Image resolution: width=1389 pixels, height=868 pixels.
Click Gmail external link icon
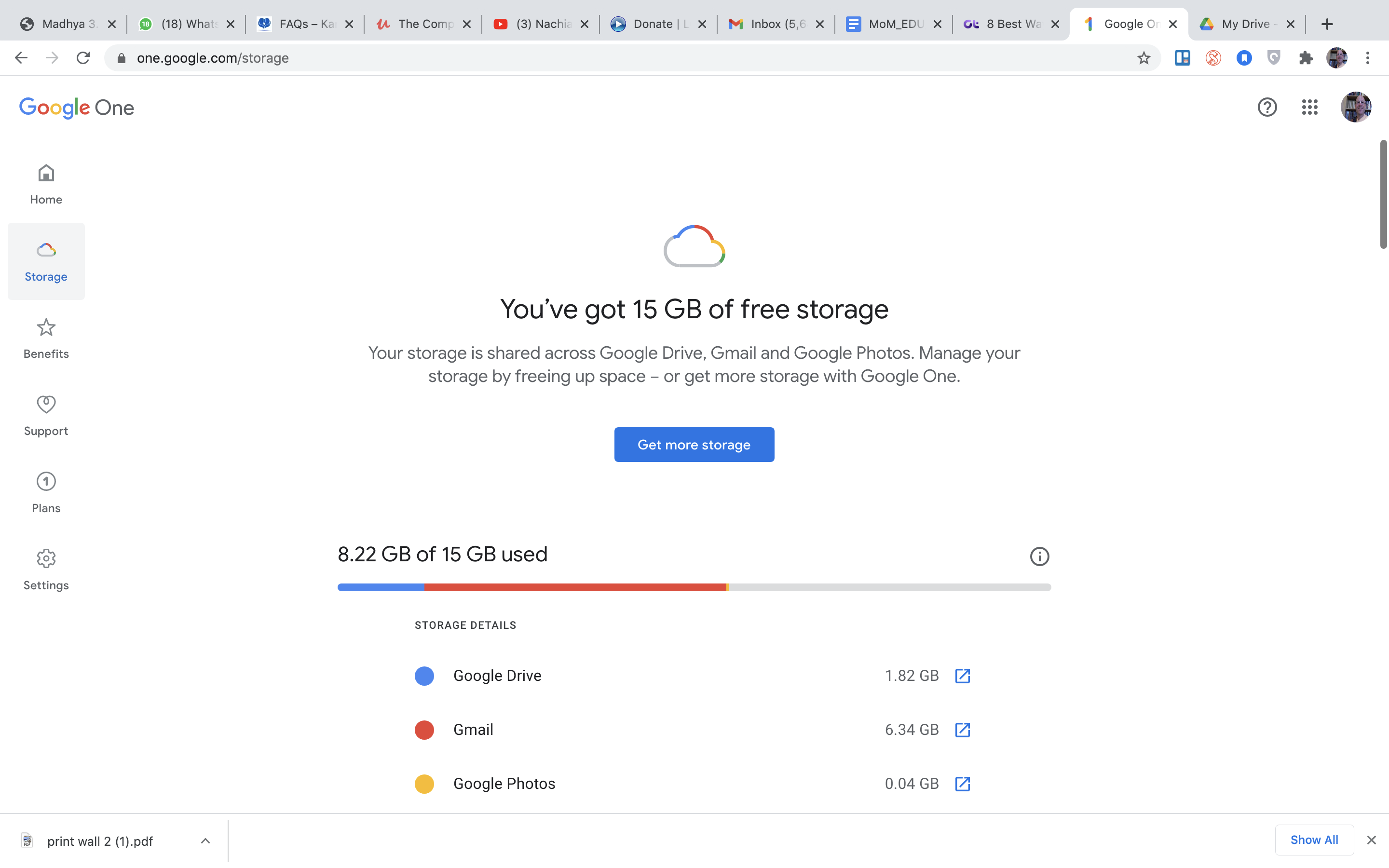tap(962, 730)
